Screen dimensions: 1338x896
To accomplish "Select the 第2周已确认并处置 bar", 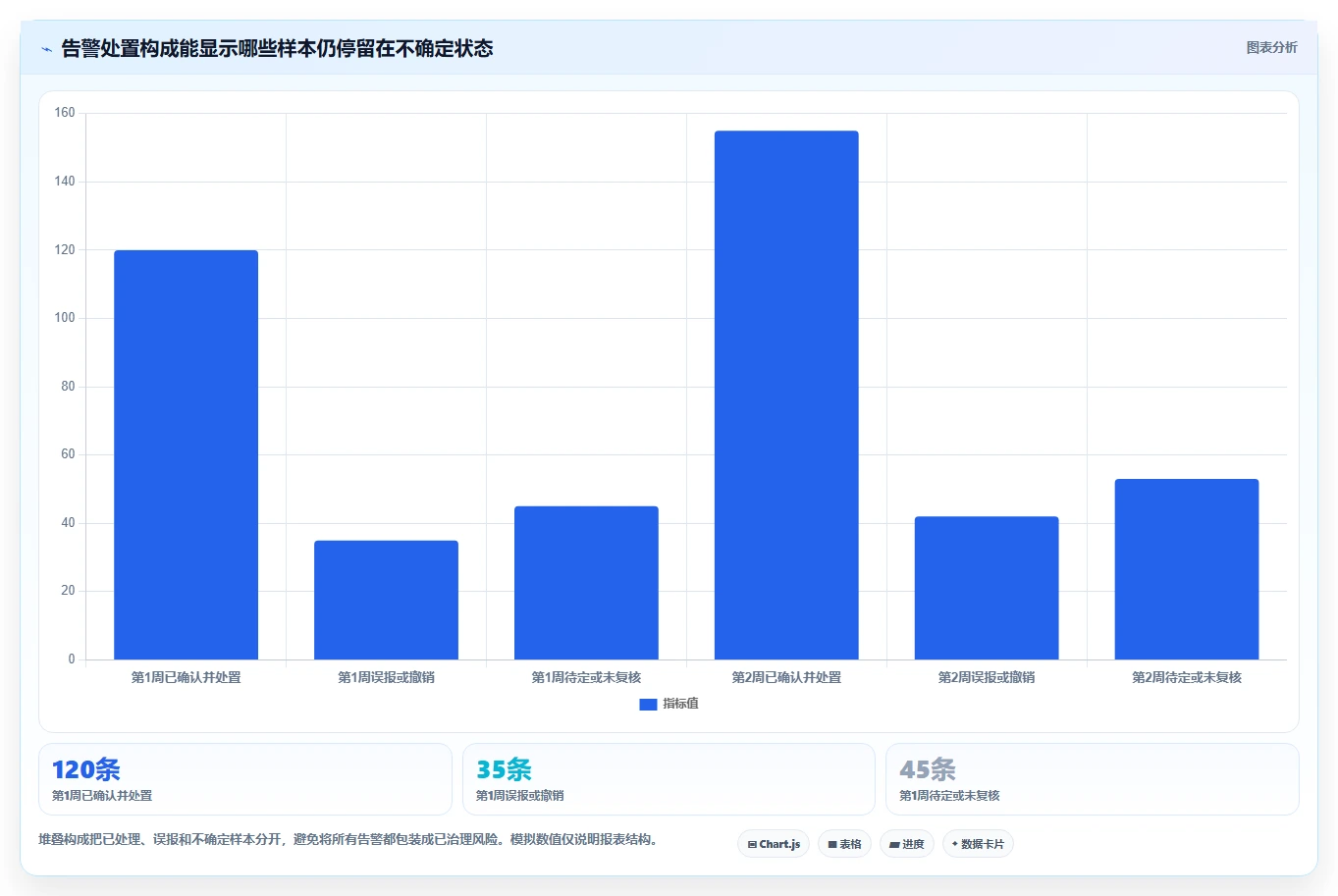I will pyautogui.click(x=786, y=395).
